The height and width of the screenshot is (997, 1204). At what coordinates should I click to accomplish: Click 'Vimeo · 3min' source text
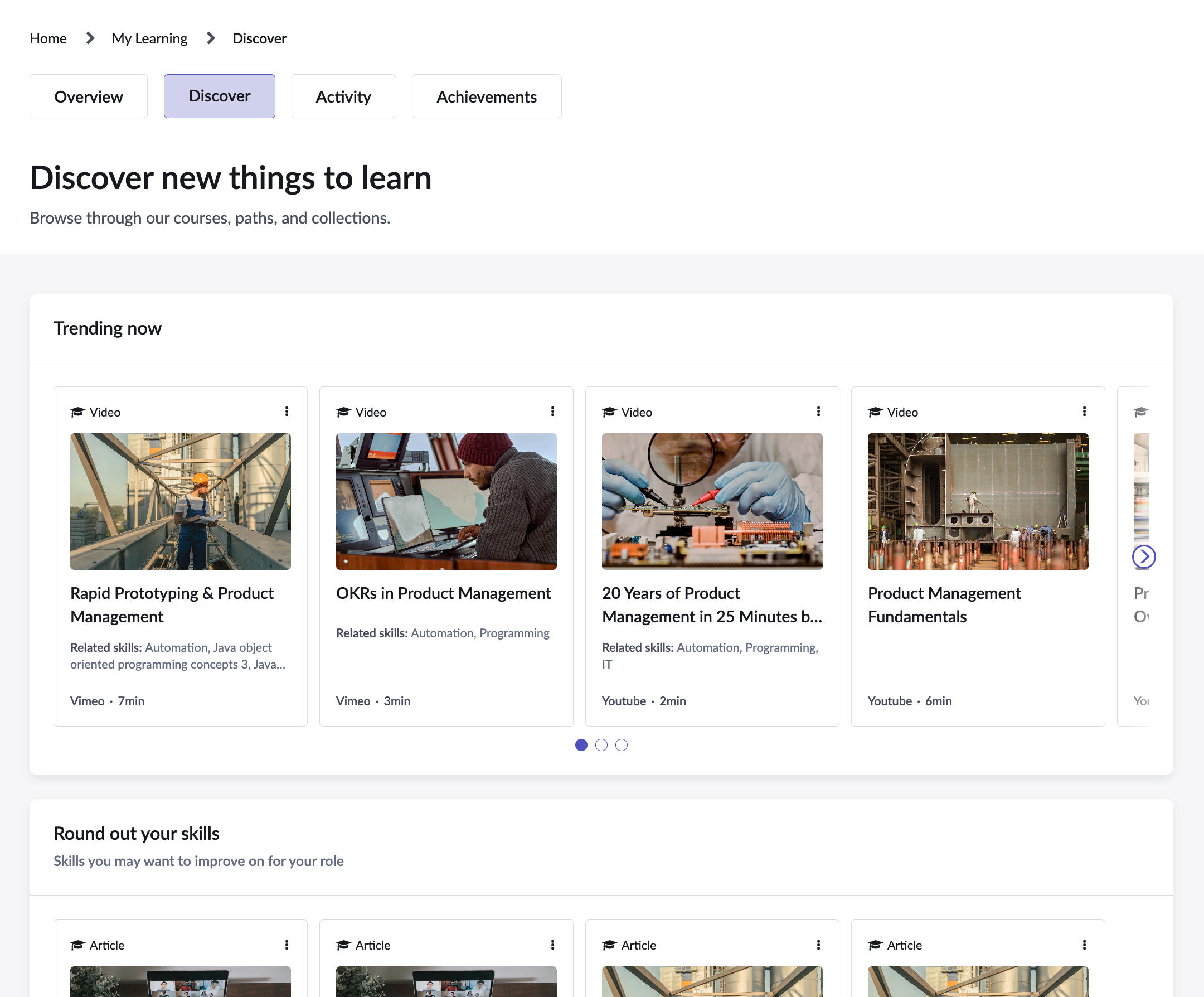click(x=373, y=701)
